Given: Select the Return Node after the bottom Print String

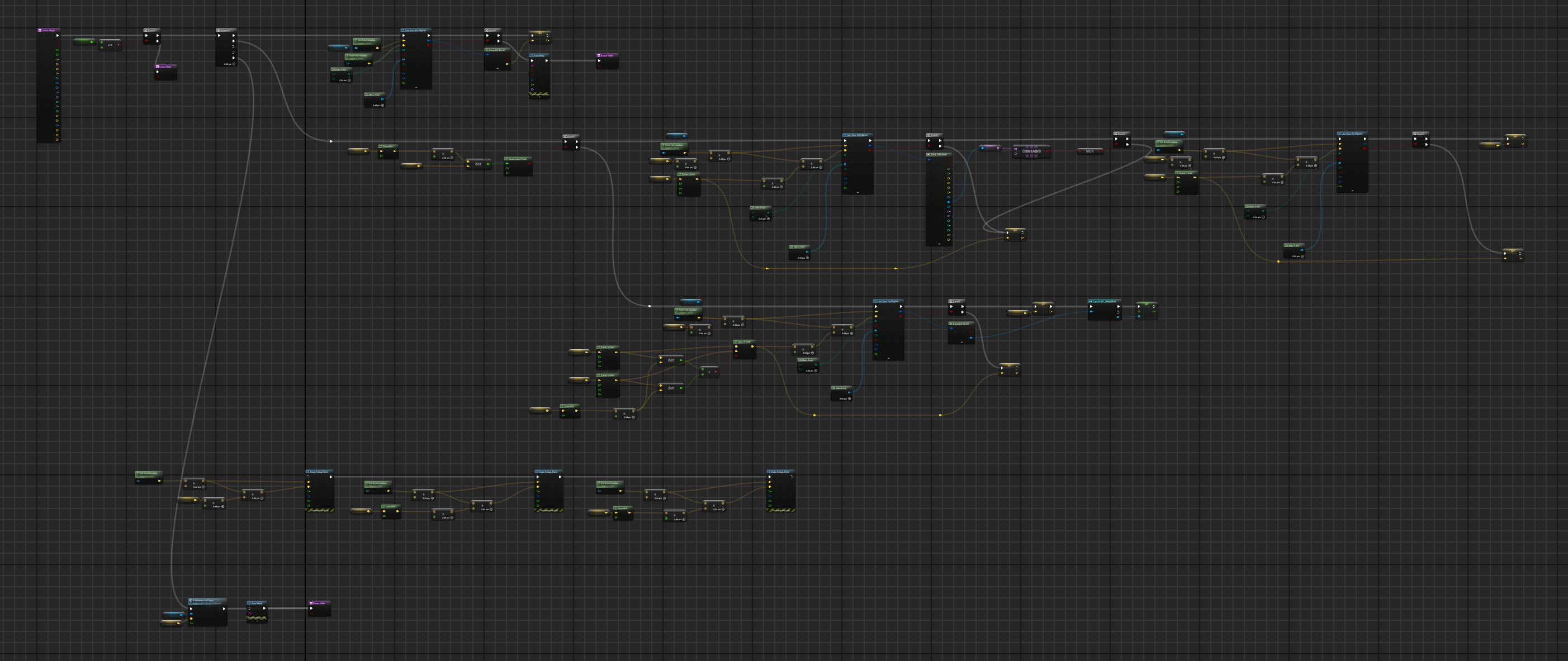Looking at the screenshot, I should [320, 608].
